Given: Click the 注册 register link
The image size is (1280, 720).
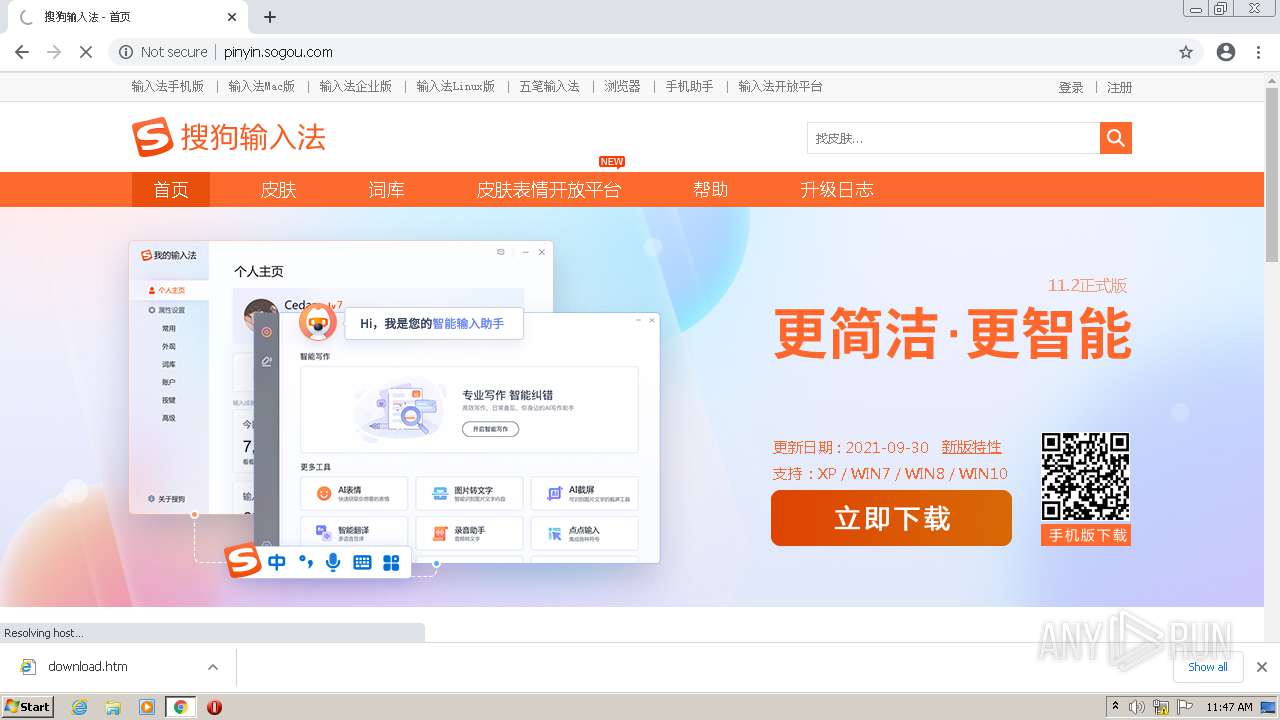Looking at the screenshot, I should pyautogui.click(x=1119, y=88).
